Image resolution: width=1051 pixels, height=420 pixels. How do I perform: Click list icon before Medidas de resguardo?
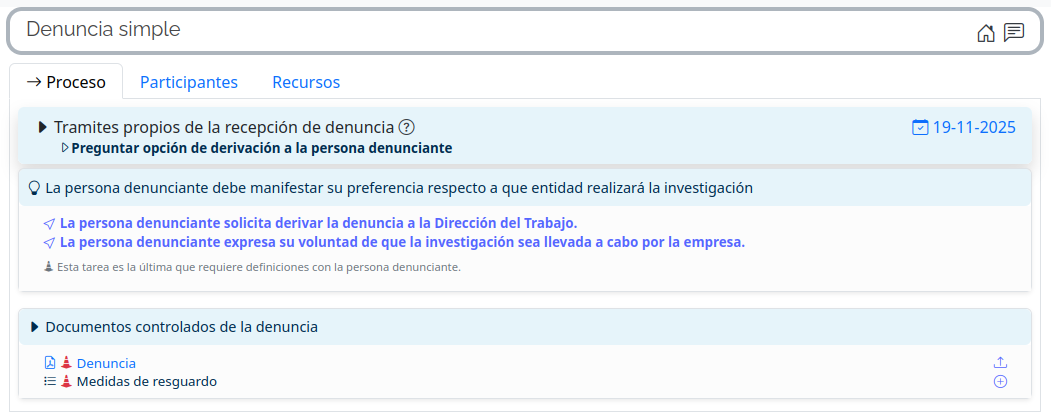[x=50, y=381]
